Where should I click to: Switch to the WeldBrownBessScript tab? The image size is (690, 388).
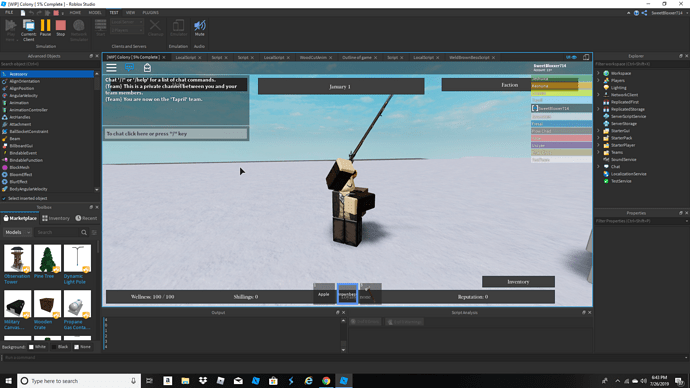469,58
